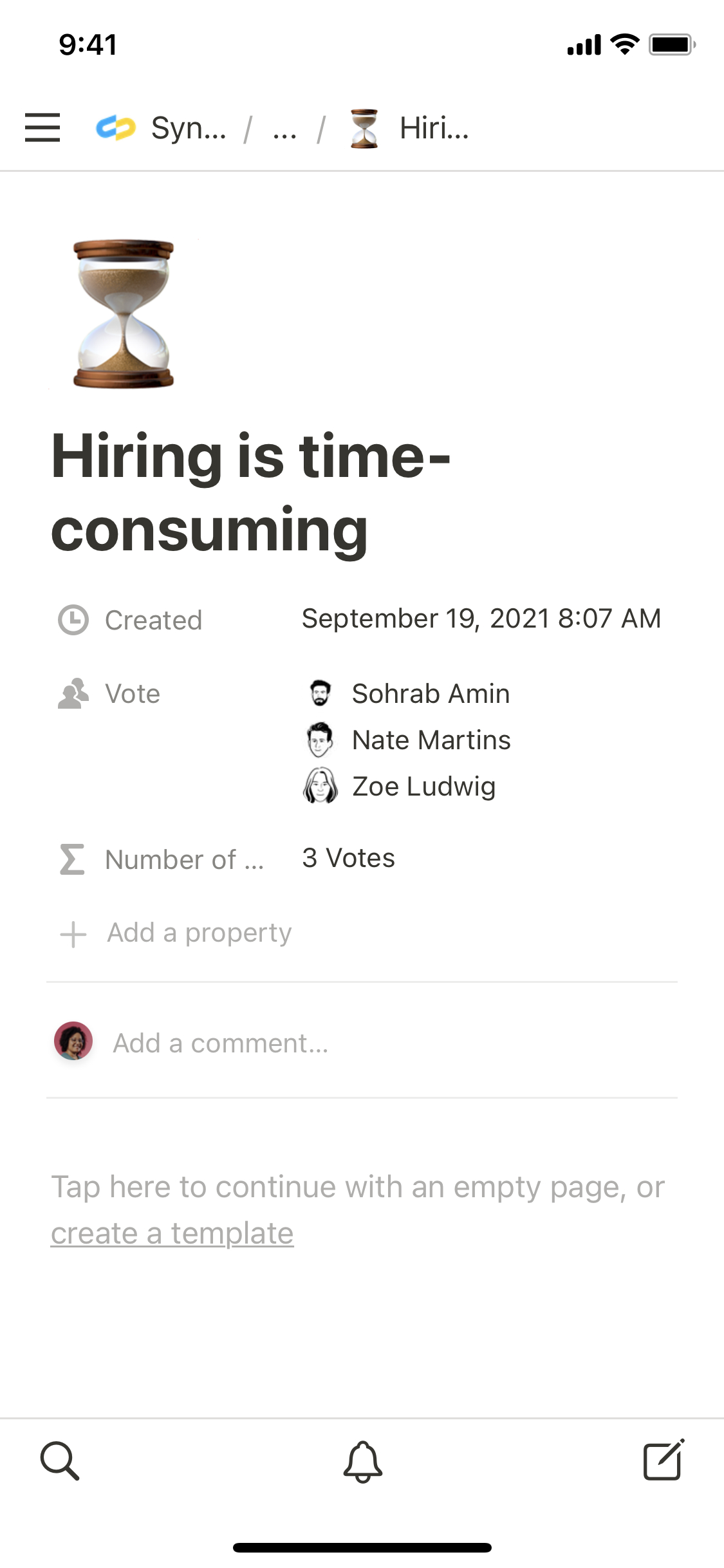The image size is (724, 1568).
Task: Open the Vote property people icon
Action: click(x=73, y=694)
